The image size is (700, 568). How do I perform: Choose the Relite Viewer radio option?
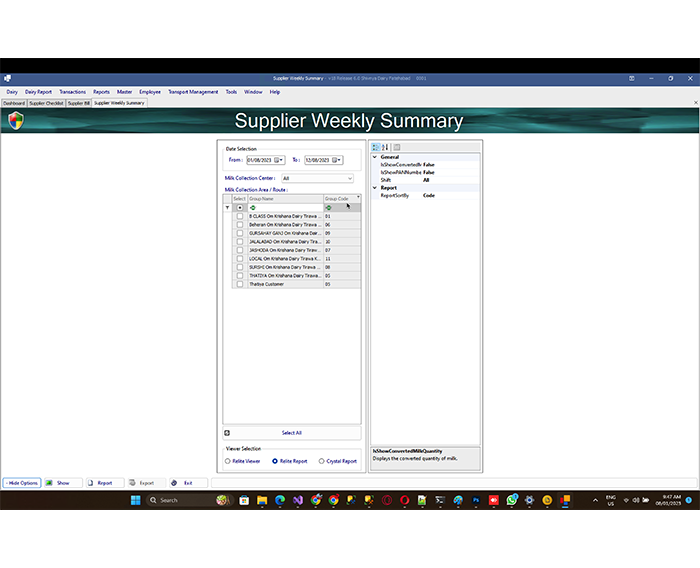click(x=227, y=461)
